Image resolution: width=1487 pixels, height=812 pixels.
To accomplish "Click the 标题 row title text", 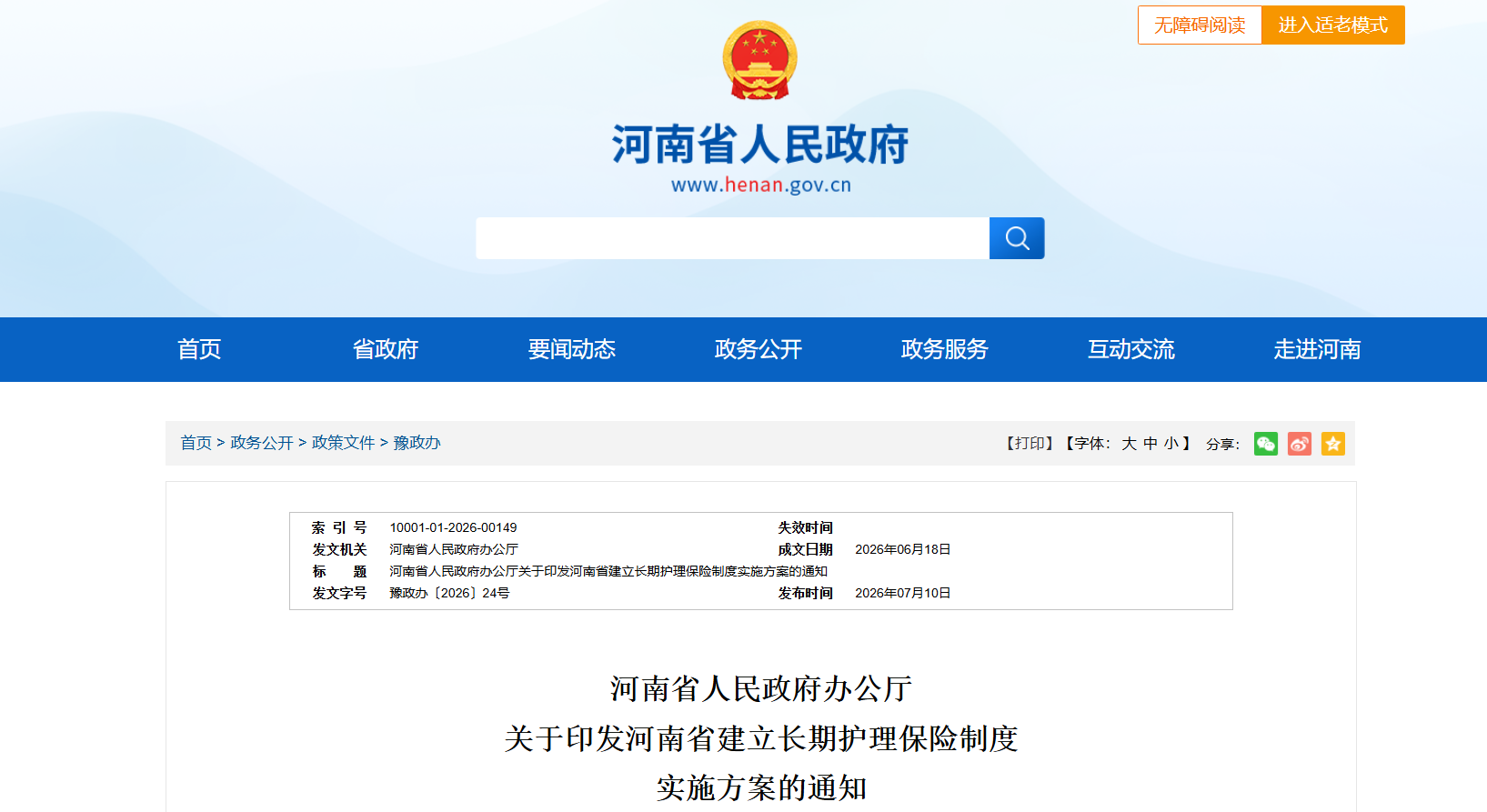I will [x=608, y=571].
